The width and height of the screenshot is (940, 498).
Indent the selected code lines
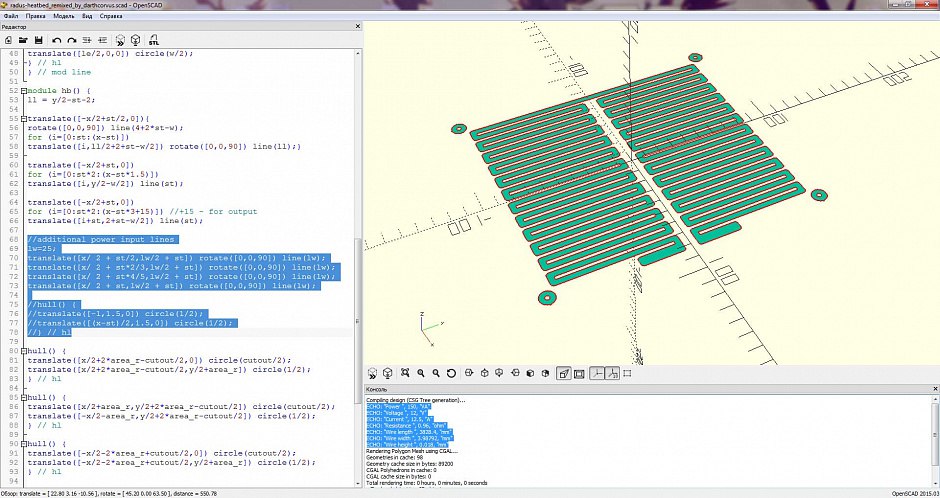pyautogui.click(x=103, y=40)
